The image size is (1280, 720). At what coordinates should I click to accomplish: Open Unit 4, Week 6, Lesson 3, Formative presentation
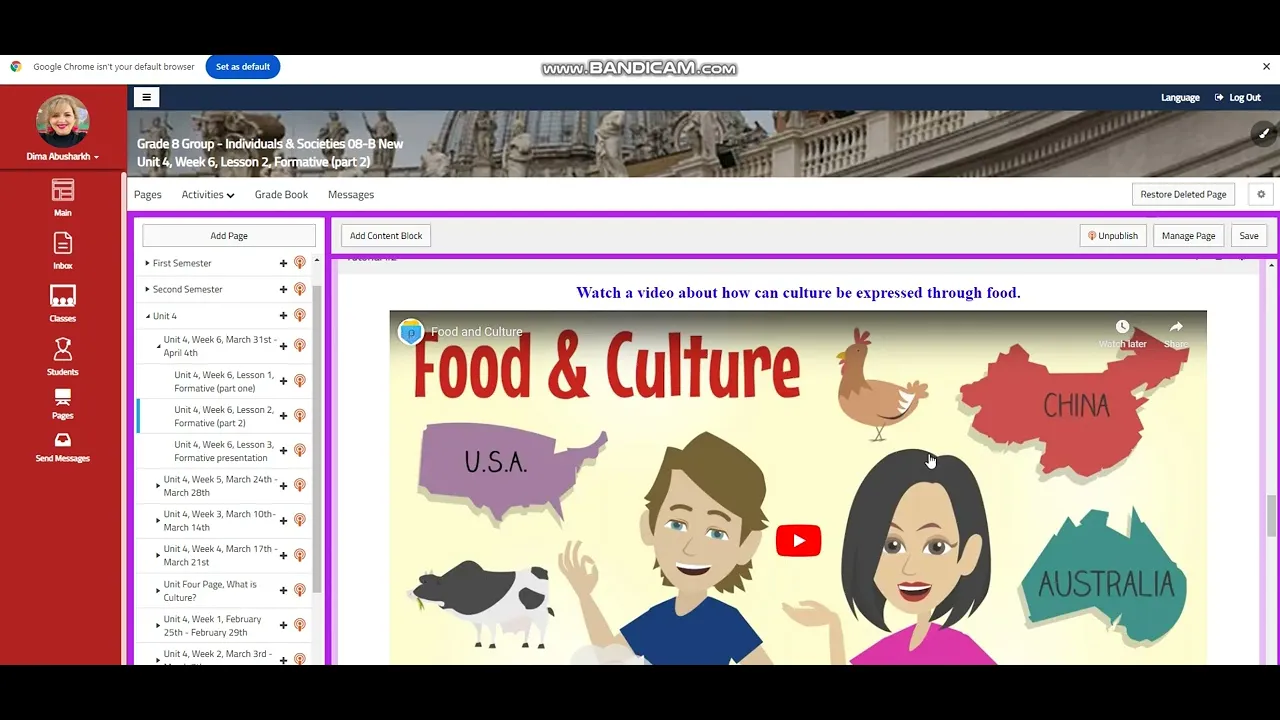pyautogui.click(x=223, y=451)
